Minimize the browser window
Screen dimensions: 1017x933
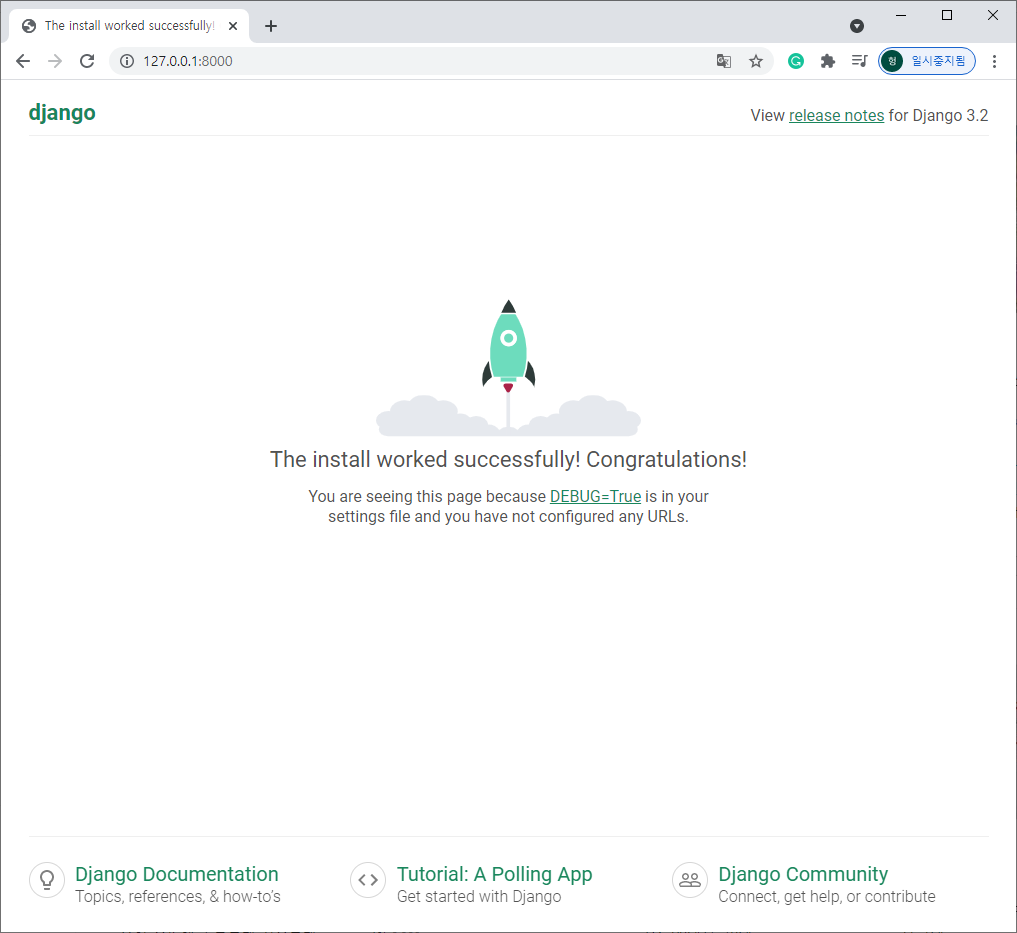click(x=901, y=15)
